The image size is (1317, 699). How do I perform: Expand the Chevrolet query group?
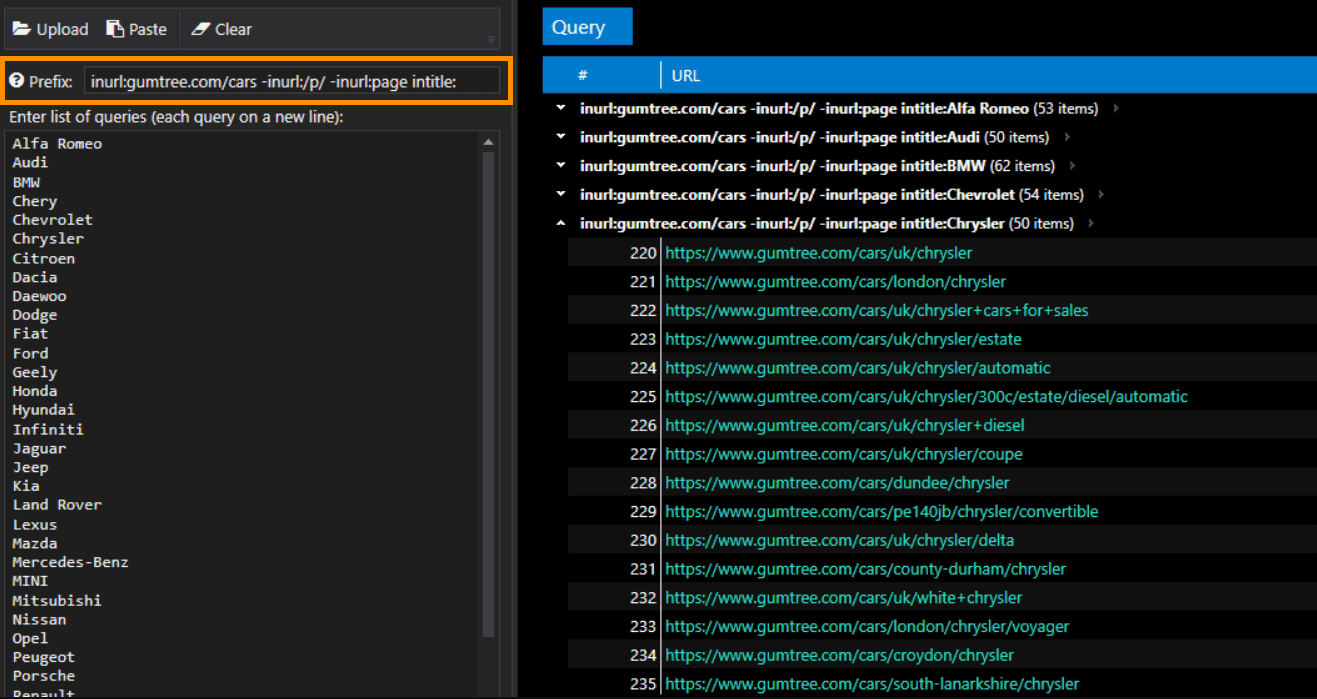point(560,194)
